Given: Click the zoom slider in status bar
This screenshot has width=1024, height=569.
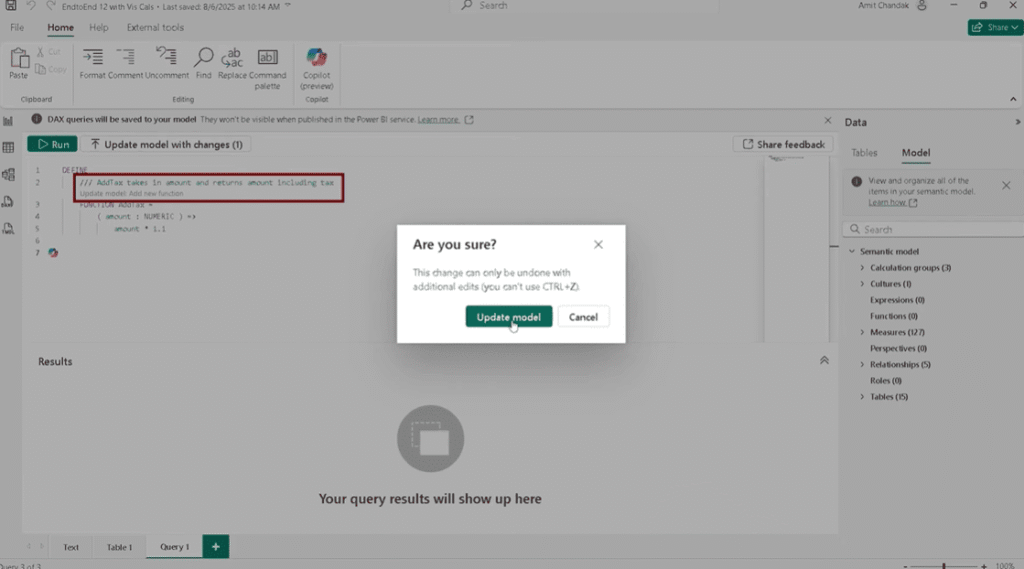Looking at the screenshot, I should [x=944, y=566].
